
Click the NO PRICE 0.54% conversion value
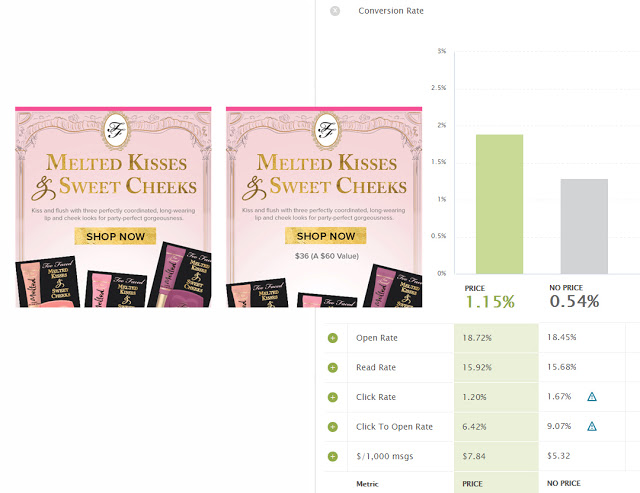574,302
